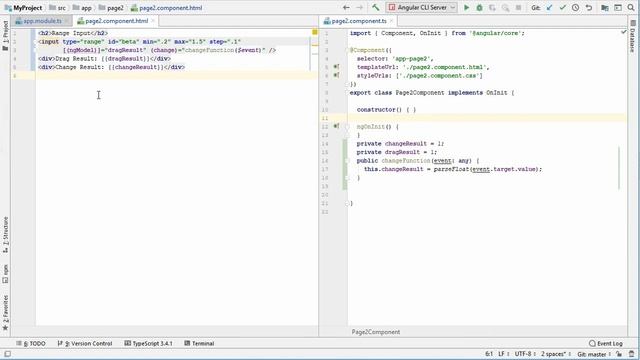The height and width of the screenshot is (360, 640).
Task: Place cursor on empty line 11 in TS editor
Action: pyautogui.click(x=487, y=118)
